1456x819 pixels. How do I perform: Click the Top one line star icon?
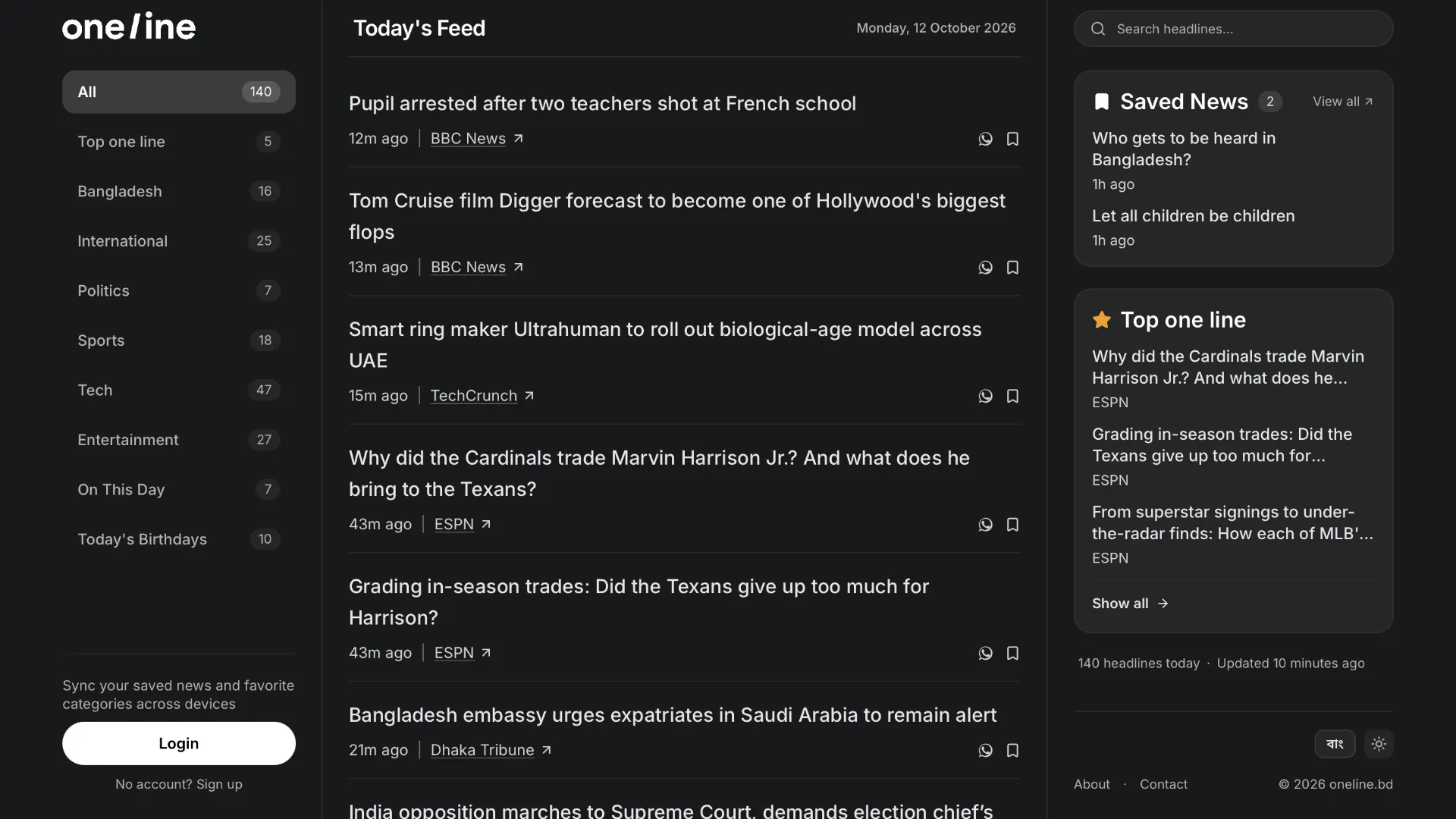click(x=1102, y=320)
